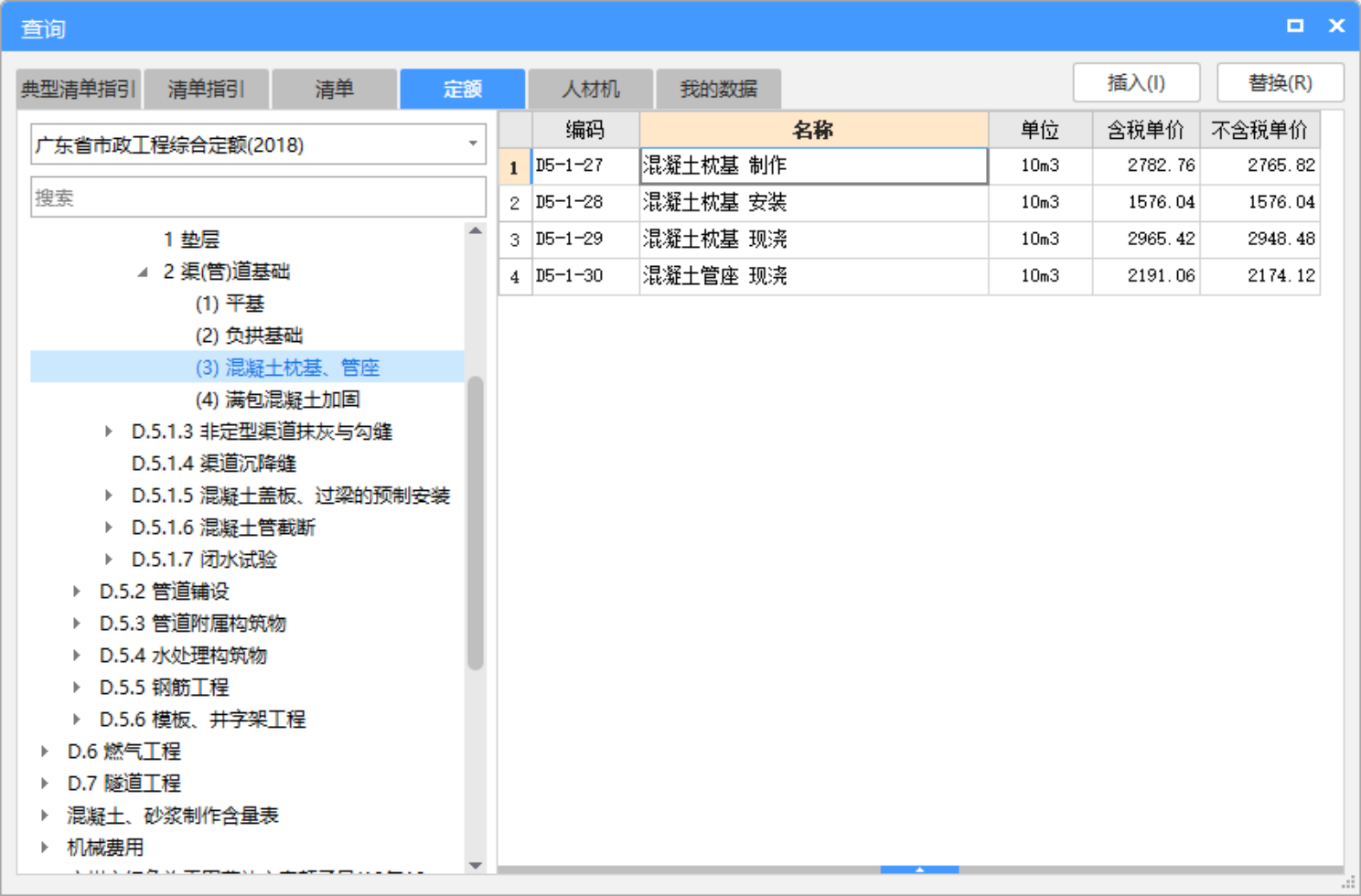Click the tree scrollbar down arrow

pyautogui.click(x=475, y=865)
